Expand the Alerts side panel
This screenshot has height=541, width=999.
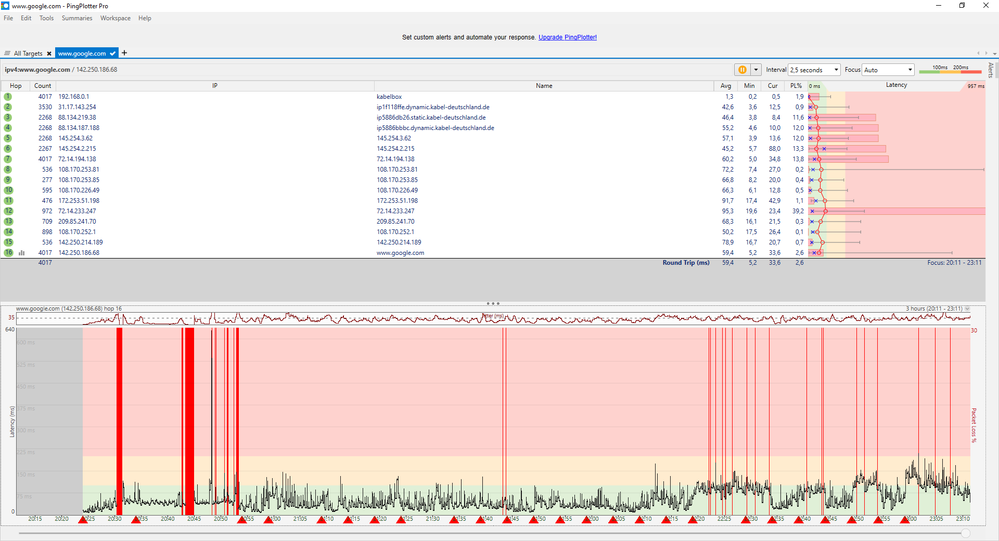[x=991, y=69]
